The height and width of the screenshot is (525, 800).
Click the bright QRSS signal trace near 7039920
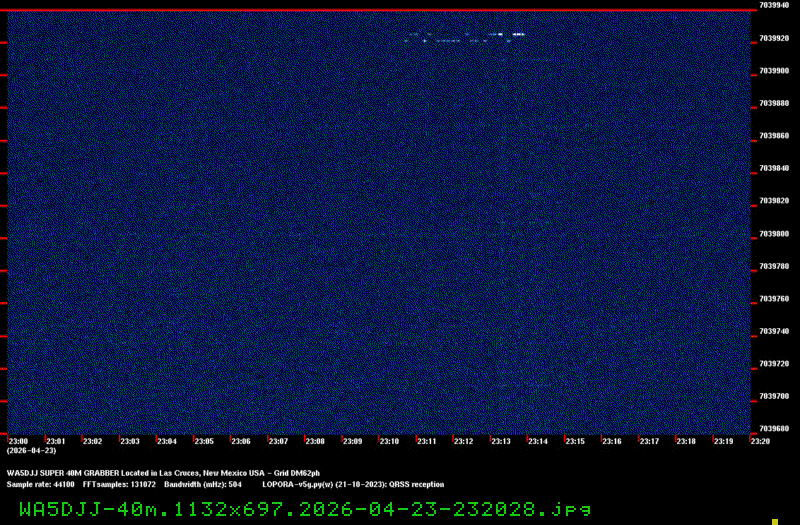tap(465, 37)
